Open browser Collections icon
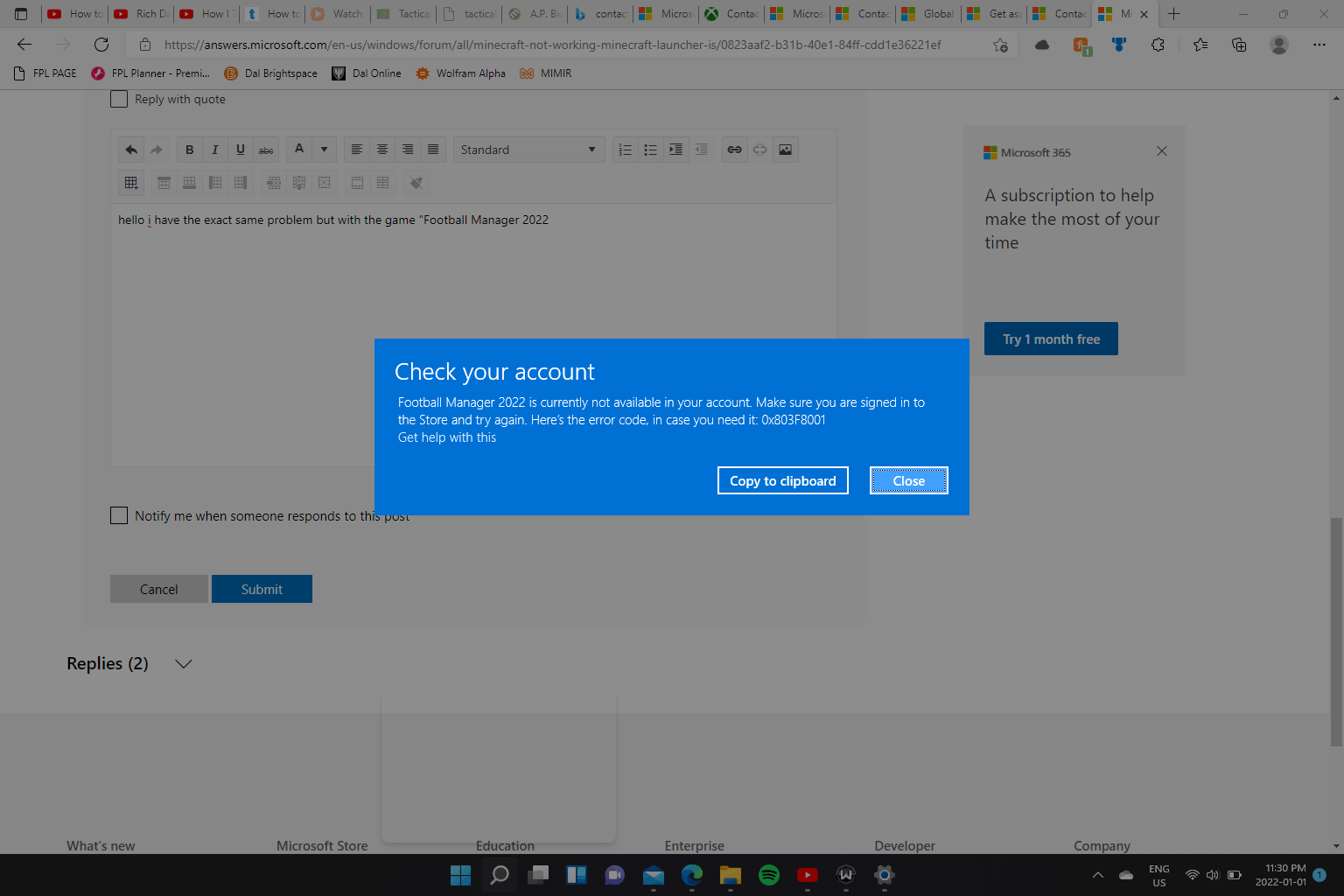Viewport: 1344px width, 896px height. [1239, 45]
